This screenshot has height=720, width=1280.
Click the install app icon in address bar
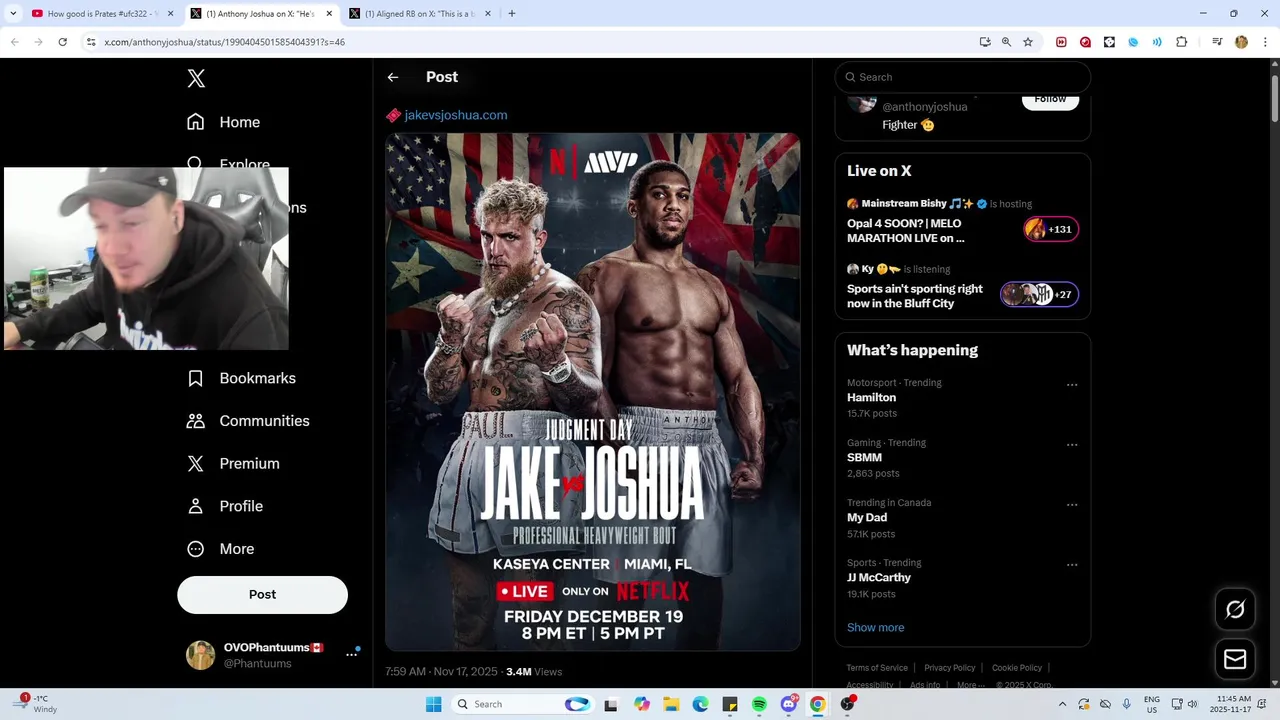[x=985, y=42]
